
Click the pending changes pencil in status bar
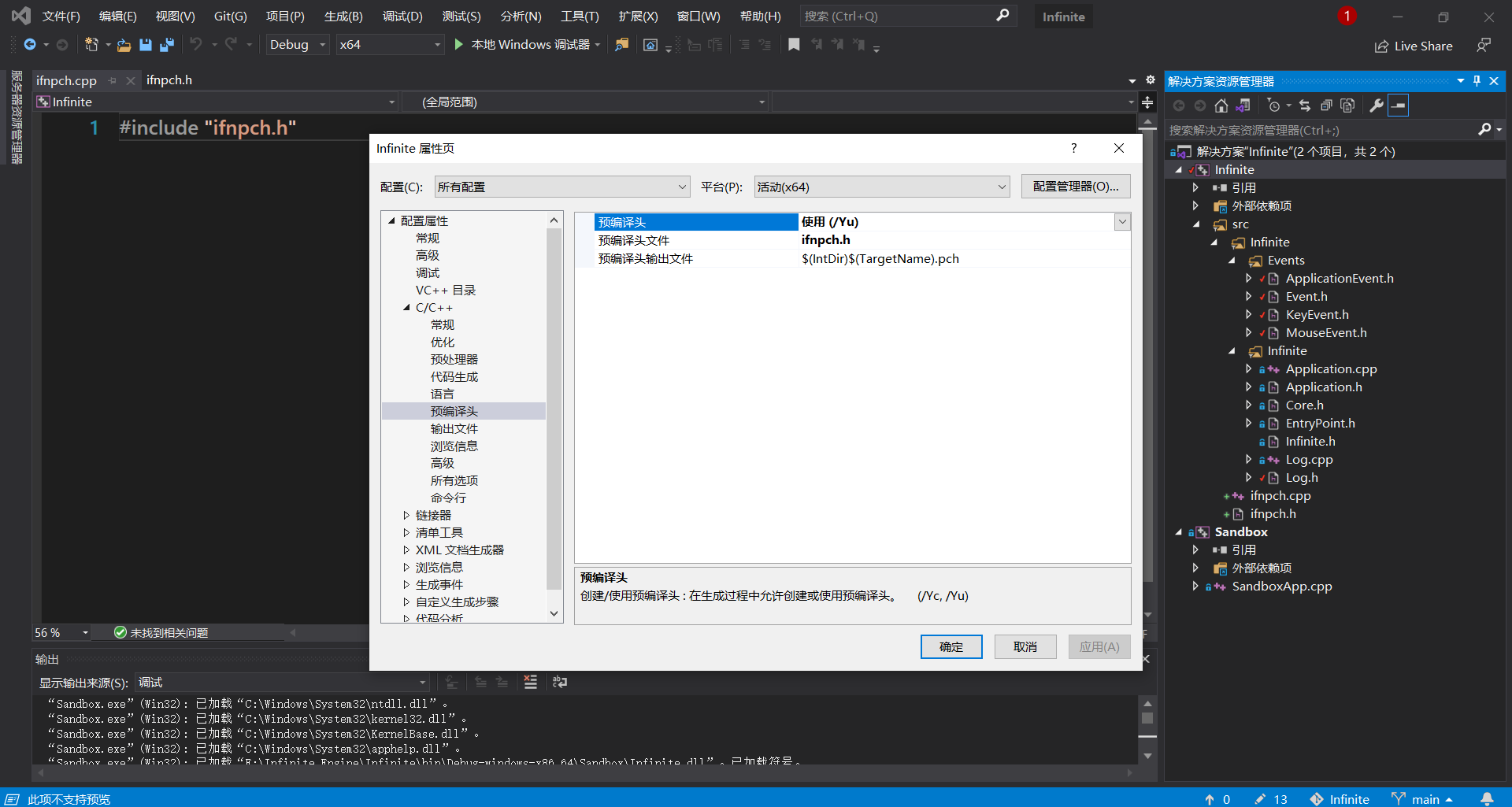click(1271, 799)
